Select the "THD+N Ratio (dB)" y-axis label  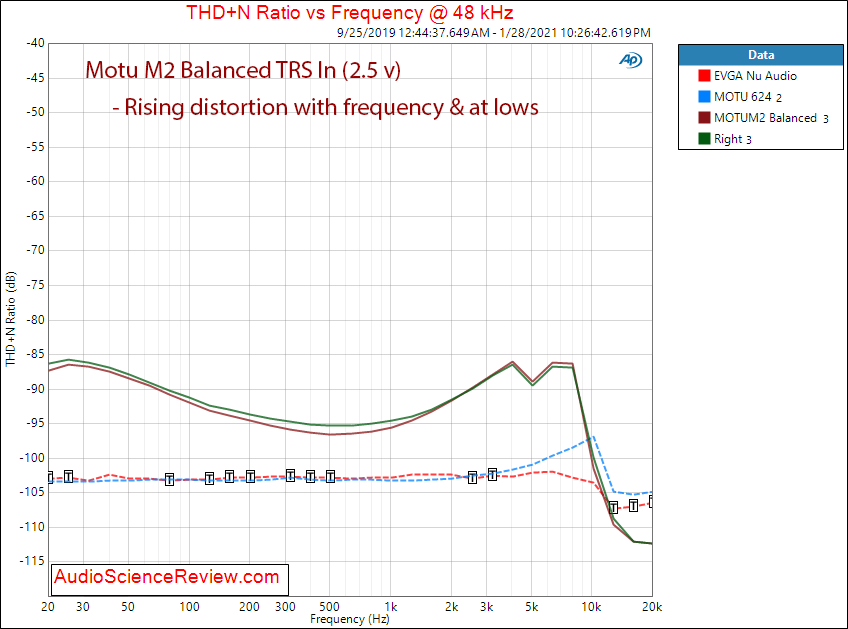[10, 319]
